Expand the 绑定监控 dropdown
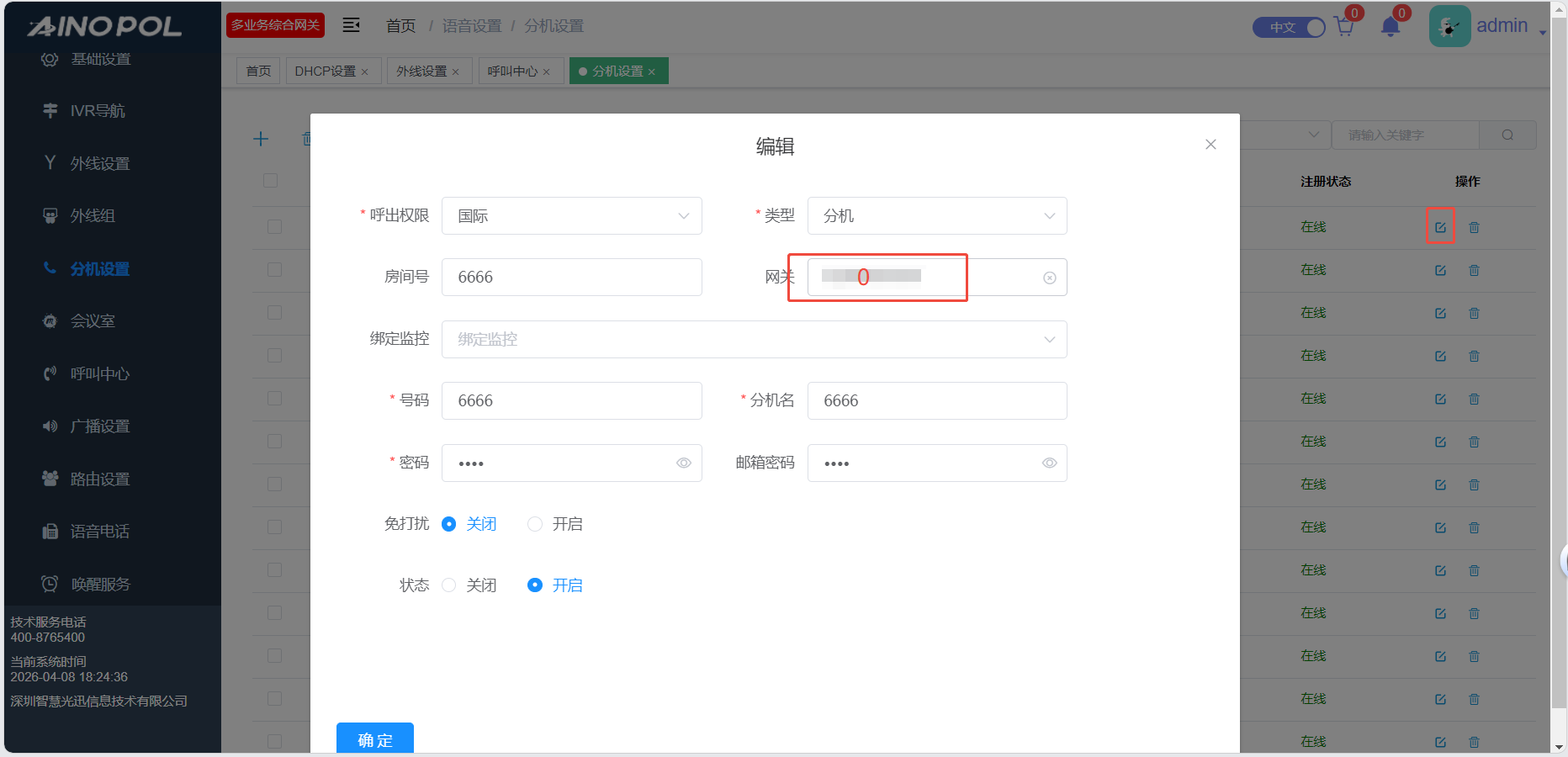Screen dimensions: 1568x757 coord(754,339)
